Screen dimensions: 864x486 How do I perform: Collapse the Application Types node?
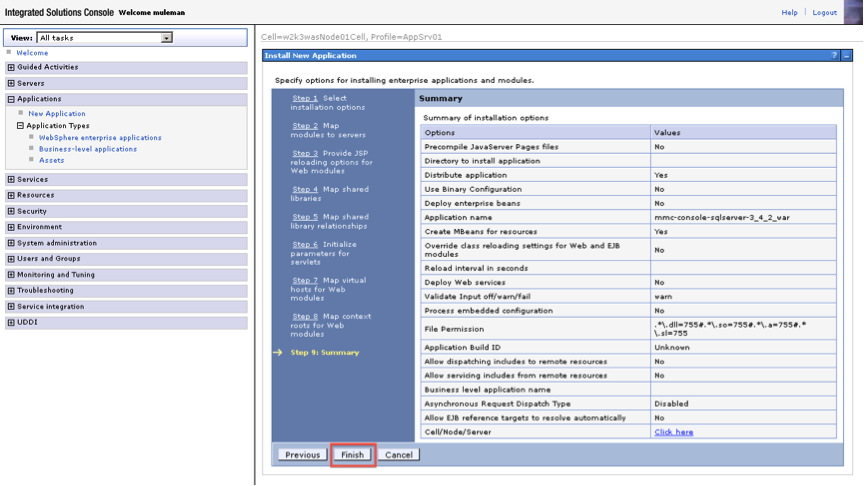pyautogui.click(x=20, y=126)
